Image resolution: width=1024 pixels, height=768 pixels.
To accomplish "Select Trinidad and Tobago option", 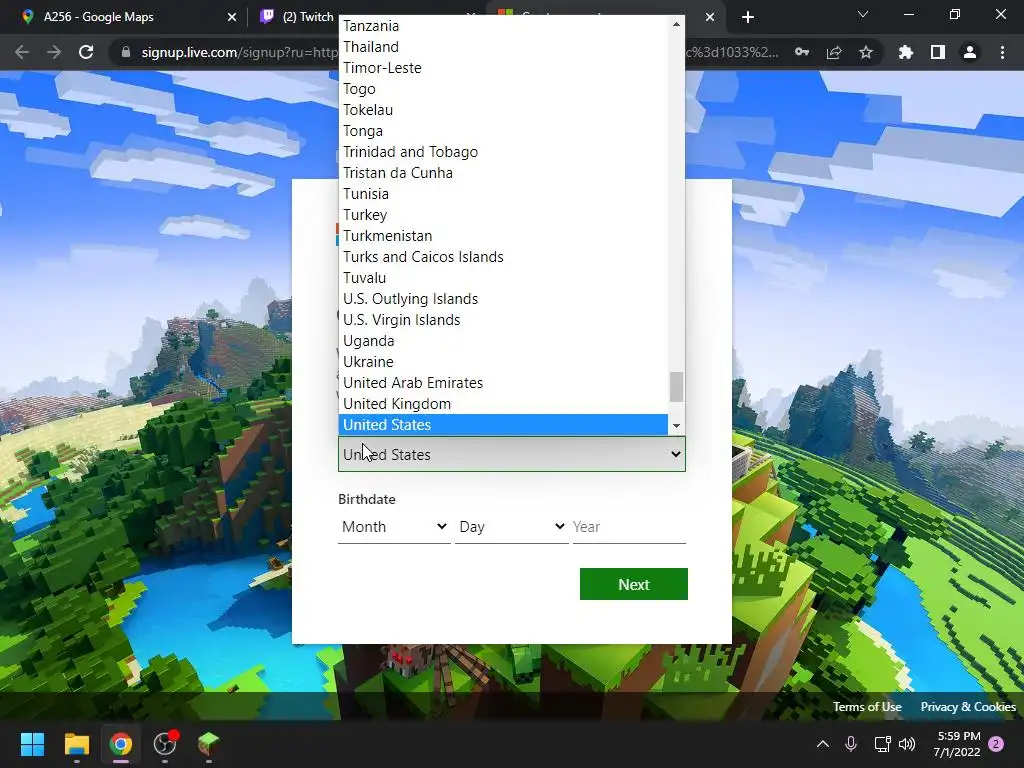I will tap(503, 152).
